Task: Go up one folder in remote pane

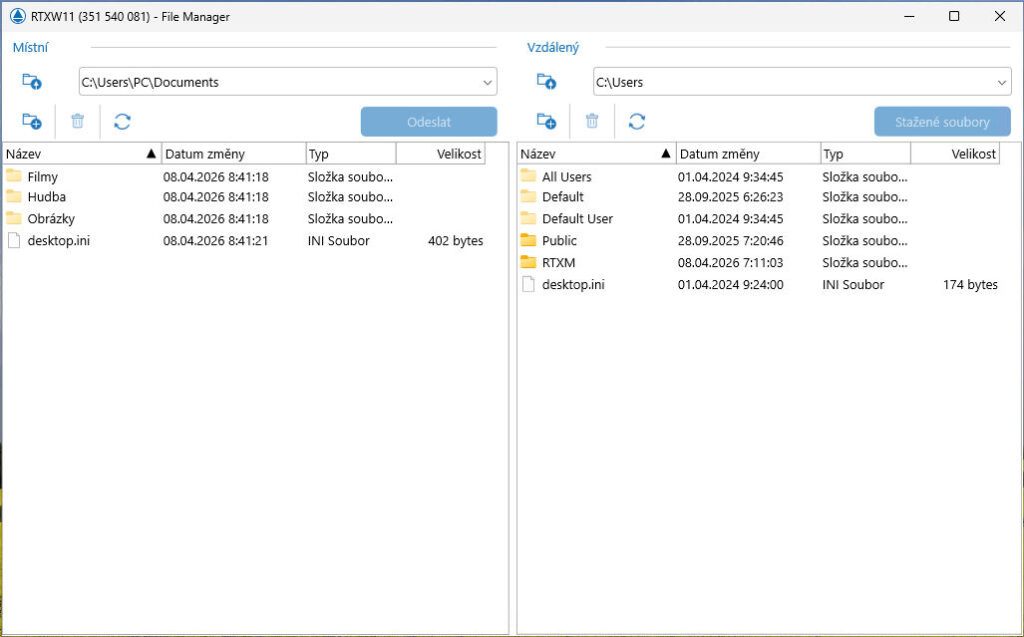Action: click(x=546, y=82)
